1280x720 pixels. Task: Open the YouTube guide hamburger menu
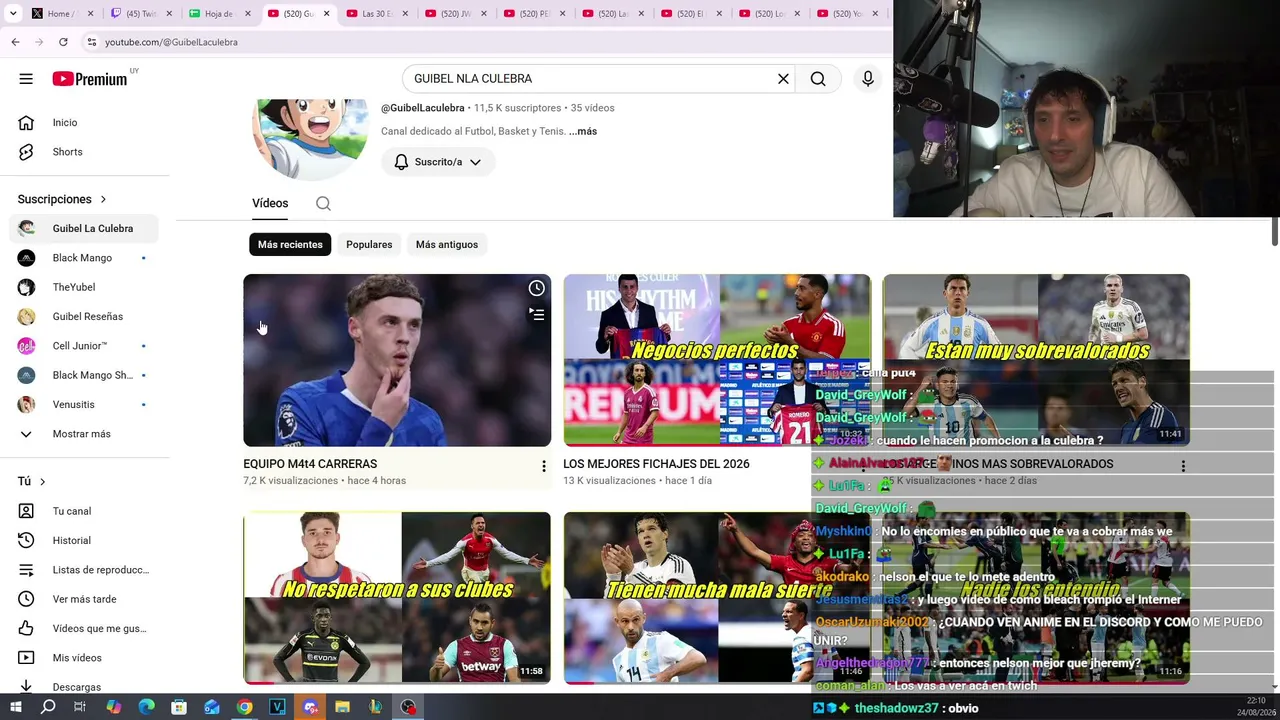[26, 79]
